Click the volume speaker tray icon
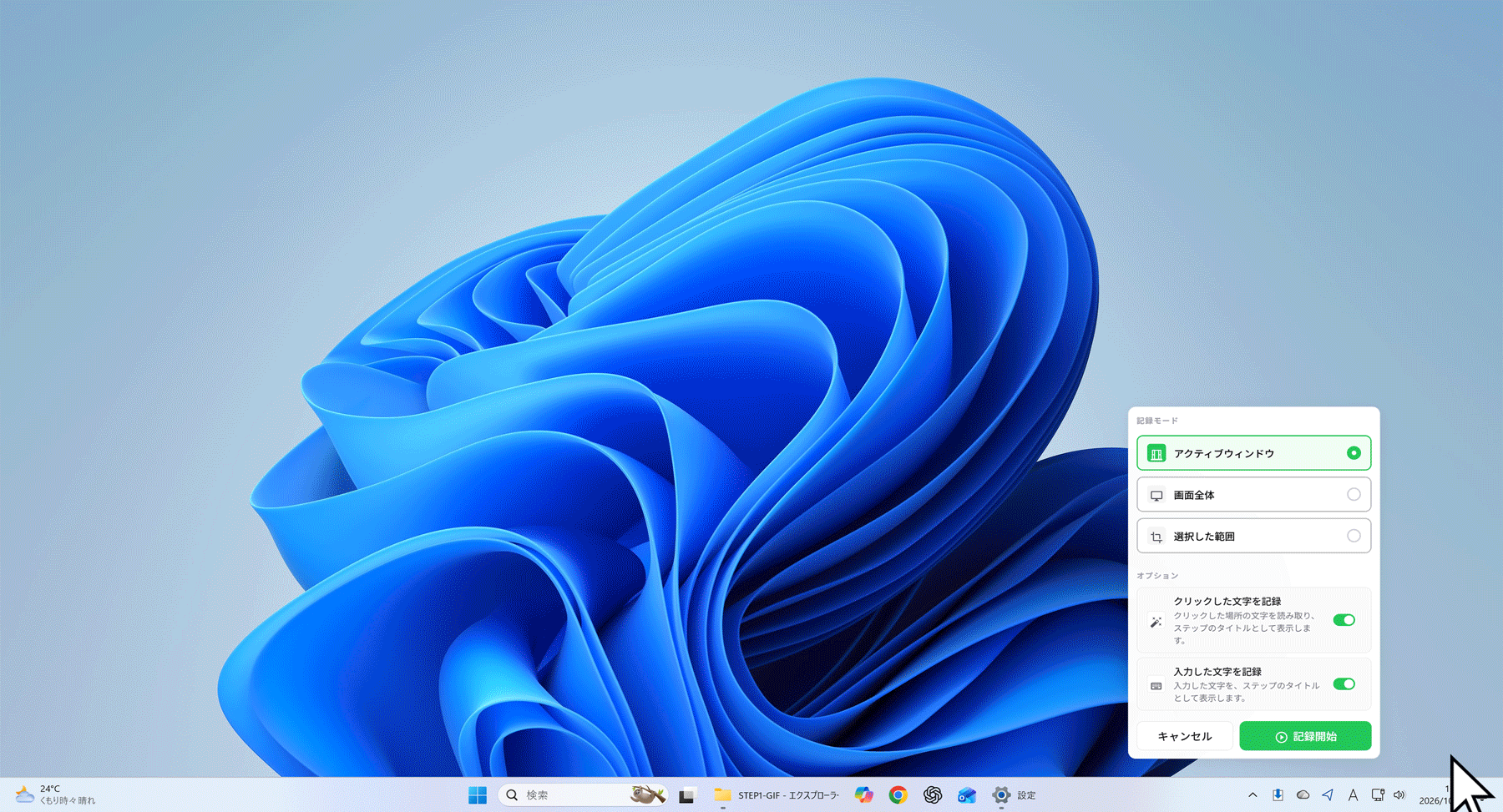The height and width of the screenshot is (812, 1503). 1399,795
